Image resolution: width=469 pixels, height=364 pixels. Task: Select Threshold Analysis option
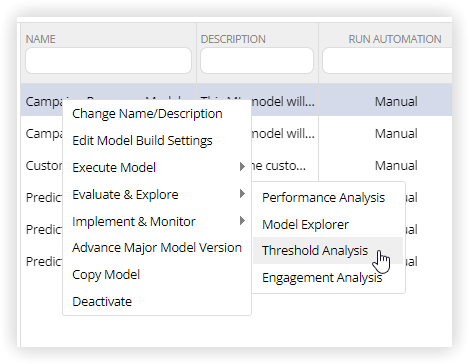coord(315,251)
